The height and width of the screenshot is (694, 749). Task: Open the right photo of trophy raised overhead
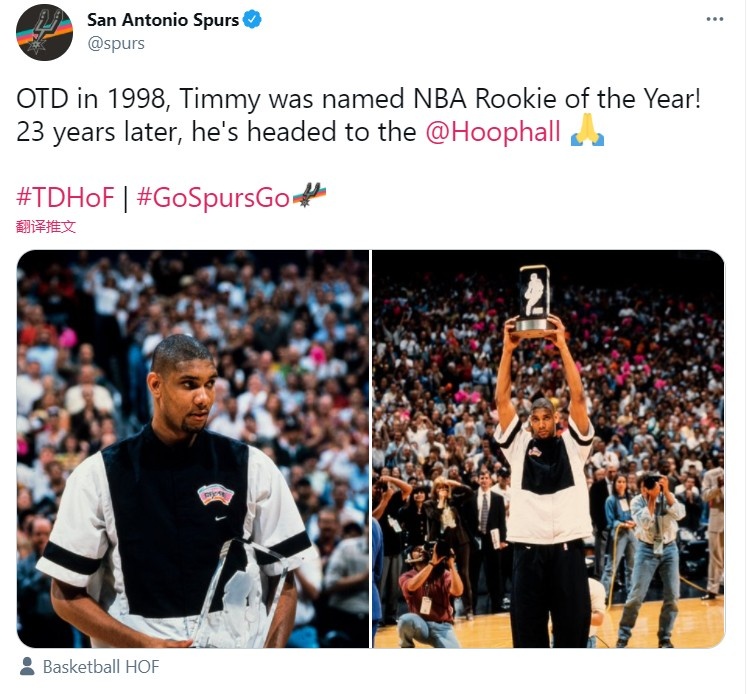coord(548,449)
